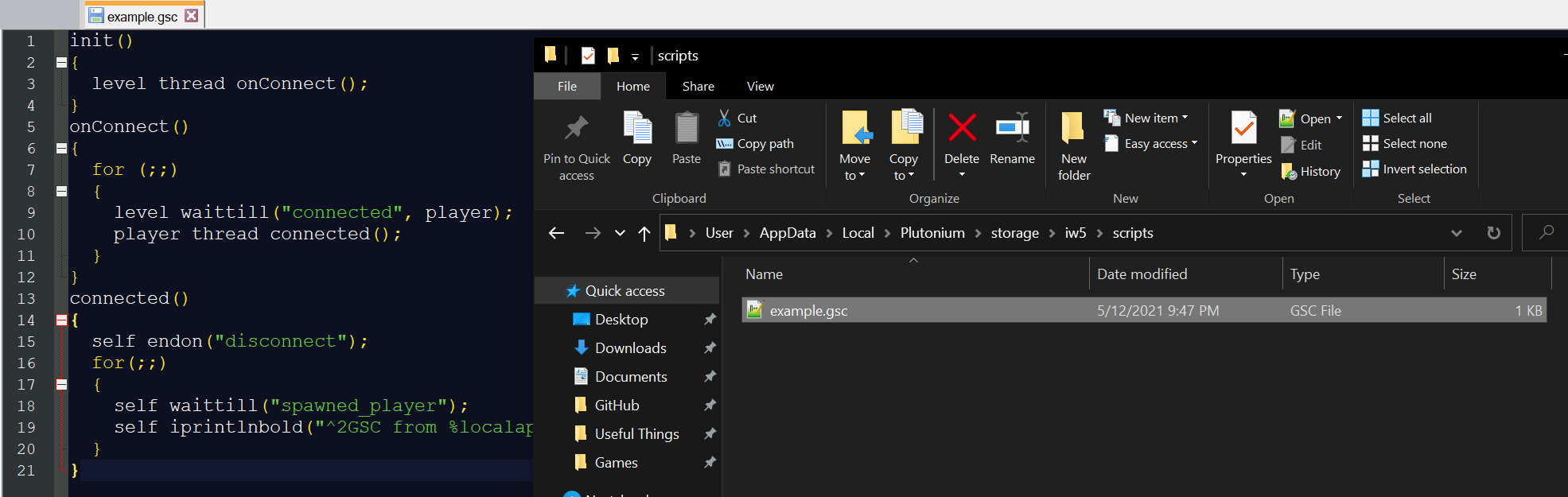Click the New folder icon
The width and height of the screenshot is (1568, 497).
pos(1073,128)
